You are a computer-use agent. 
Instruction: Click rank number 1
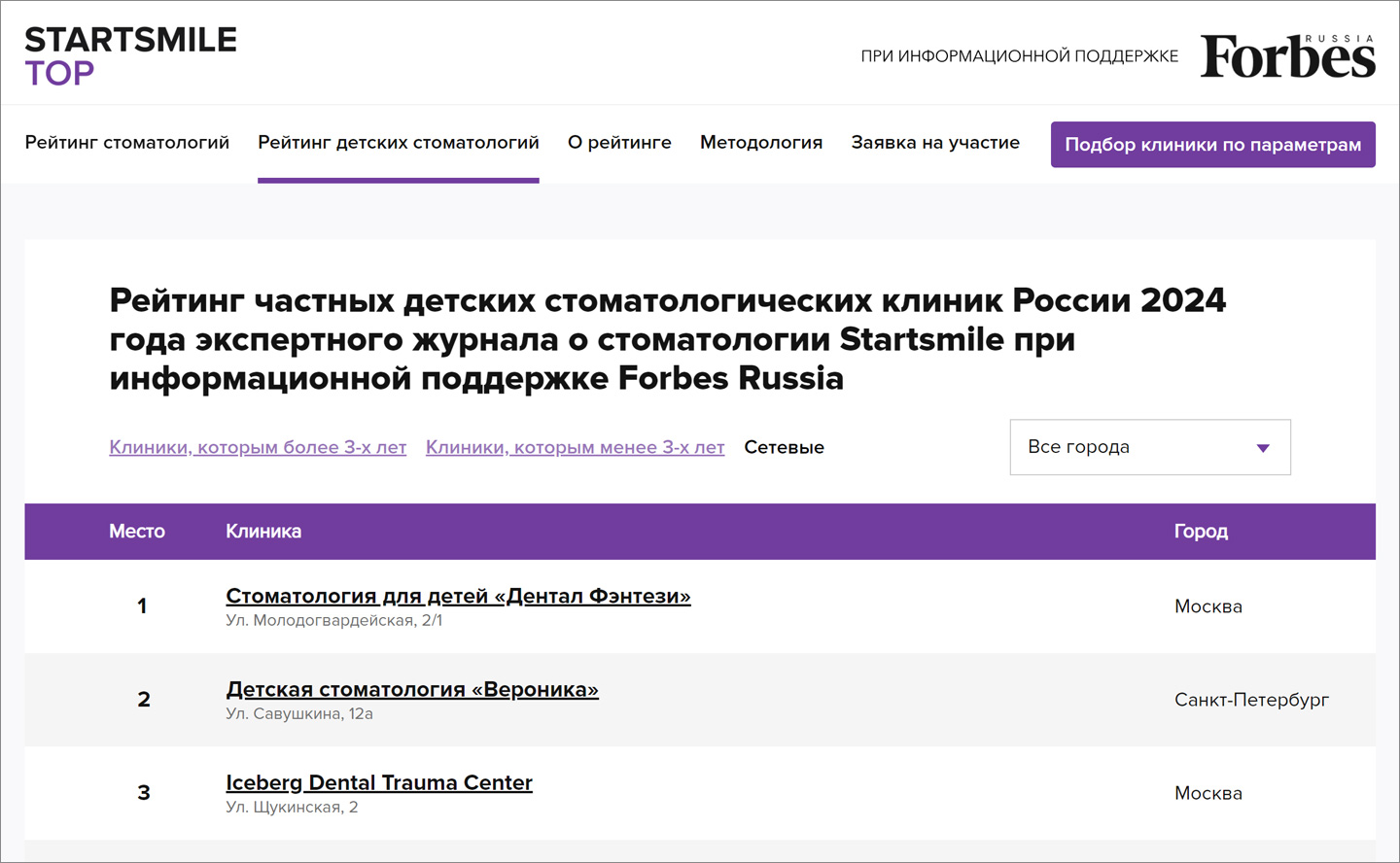142,606
